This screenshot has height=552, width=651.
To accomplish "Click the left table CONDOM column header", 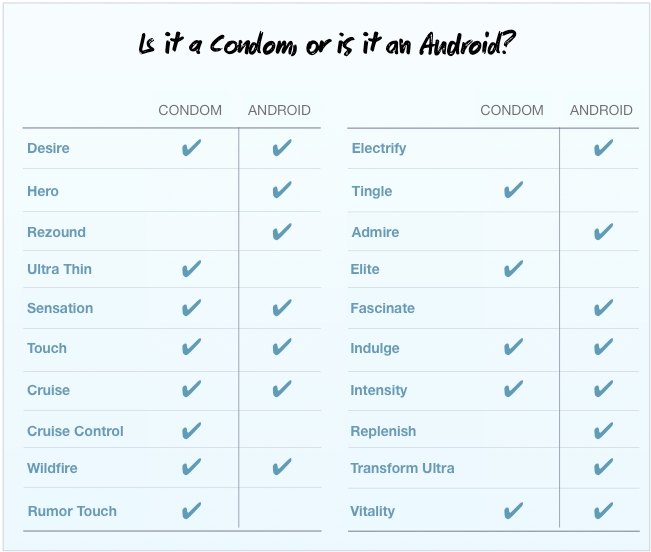I will click(x=190, y=110).
